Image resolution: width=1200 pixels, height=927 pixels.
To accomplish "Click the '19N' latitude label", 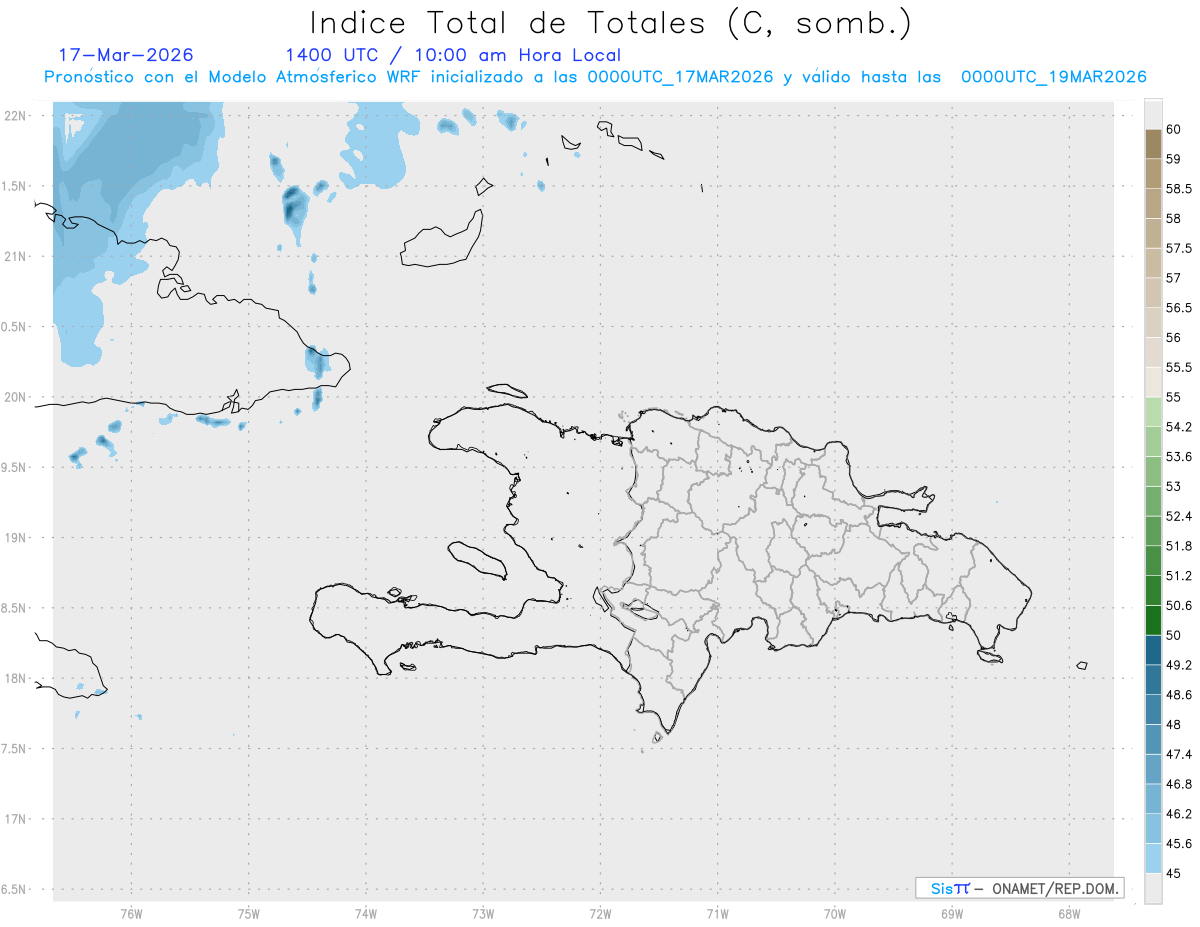I will 16,538.
